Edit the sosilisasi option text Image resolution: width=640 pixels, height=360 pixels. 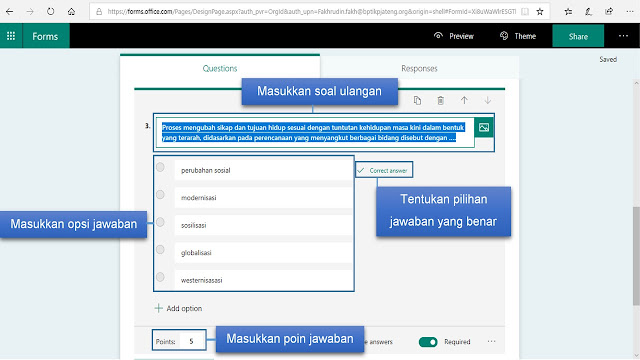[x=263, y=225]
